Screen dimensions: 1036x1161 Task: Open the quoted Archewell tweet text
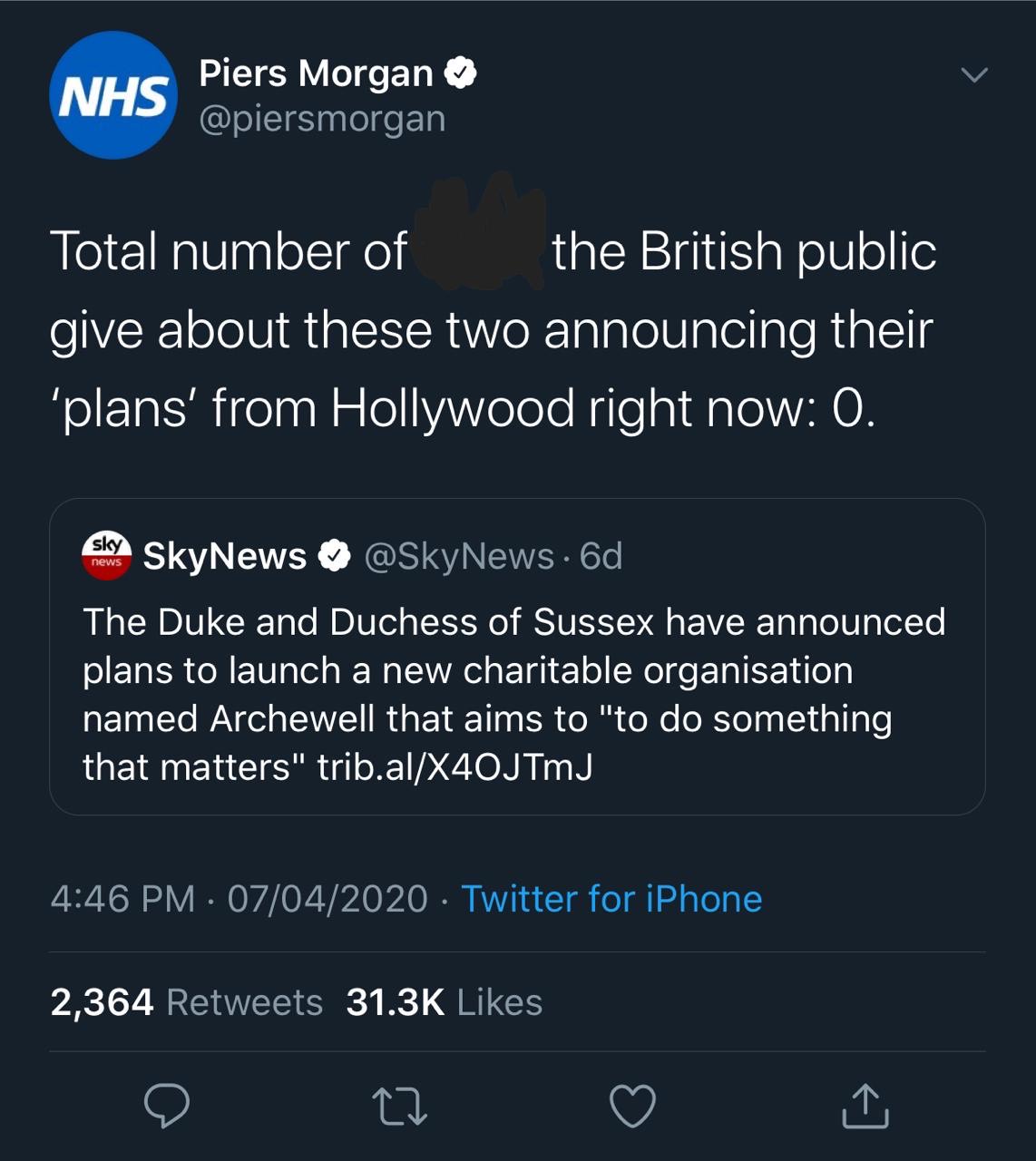(513, 670)
